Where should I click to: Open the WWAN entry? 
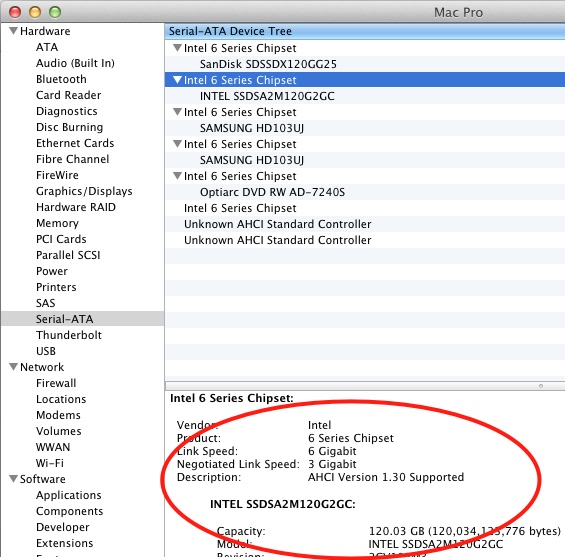53,447
